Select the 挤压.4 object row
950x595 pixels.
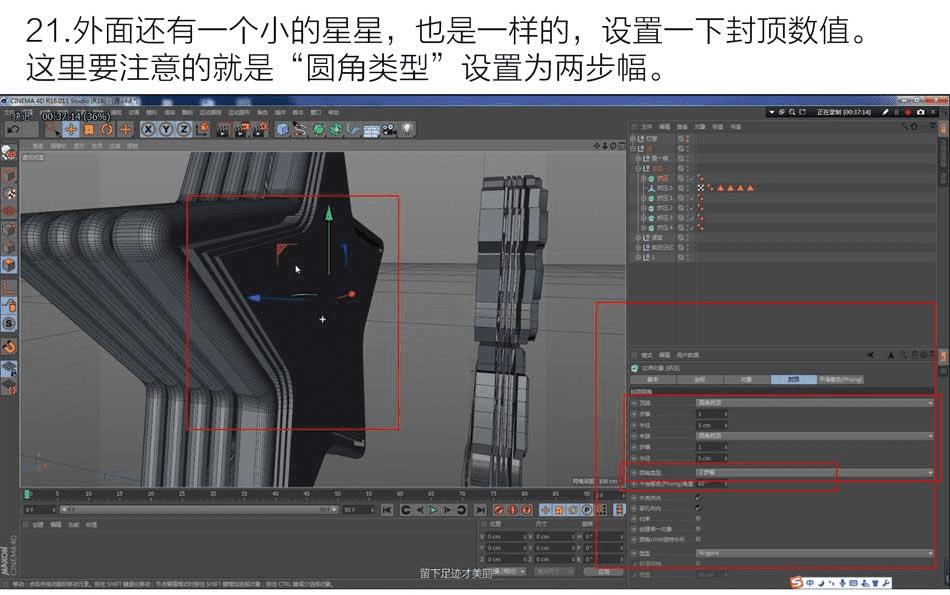[x=665, y=227]
